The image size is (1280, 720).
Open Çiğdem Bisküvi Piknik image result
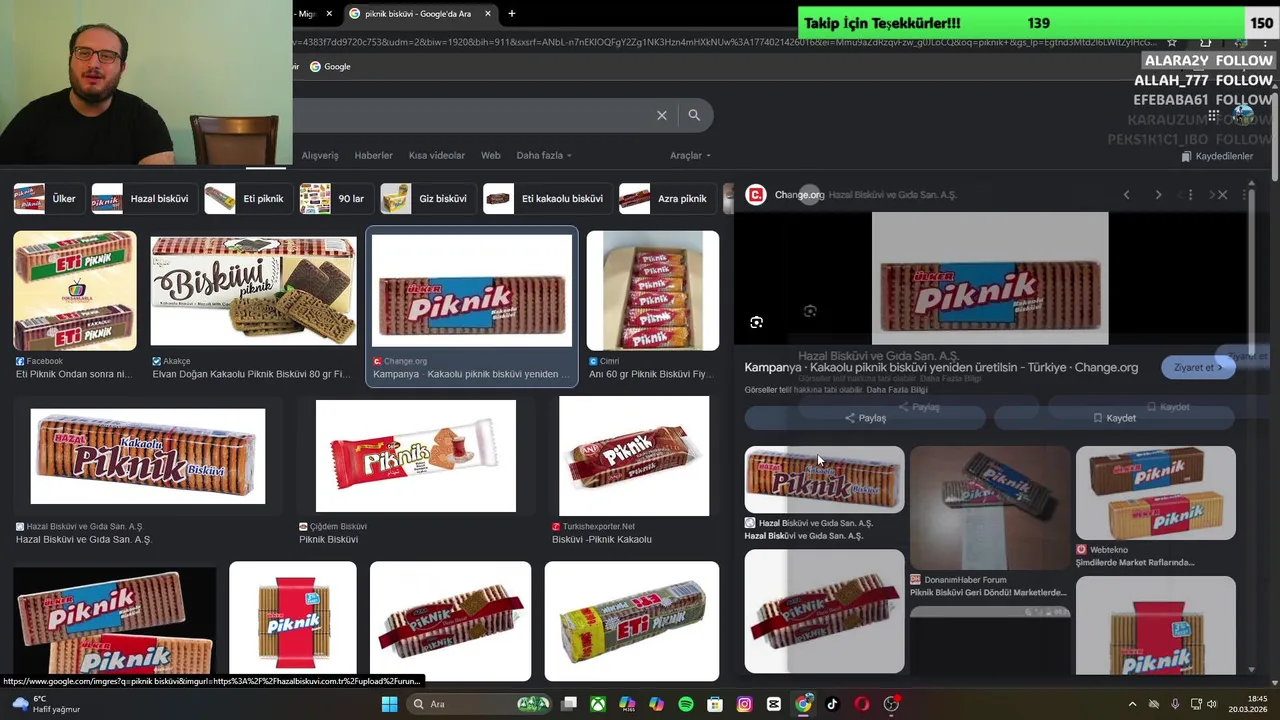pyautogui.click(x=416, y=456)
